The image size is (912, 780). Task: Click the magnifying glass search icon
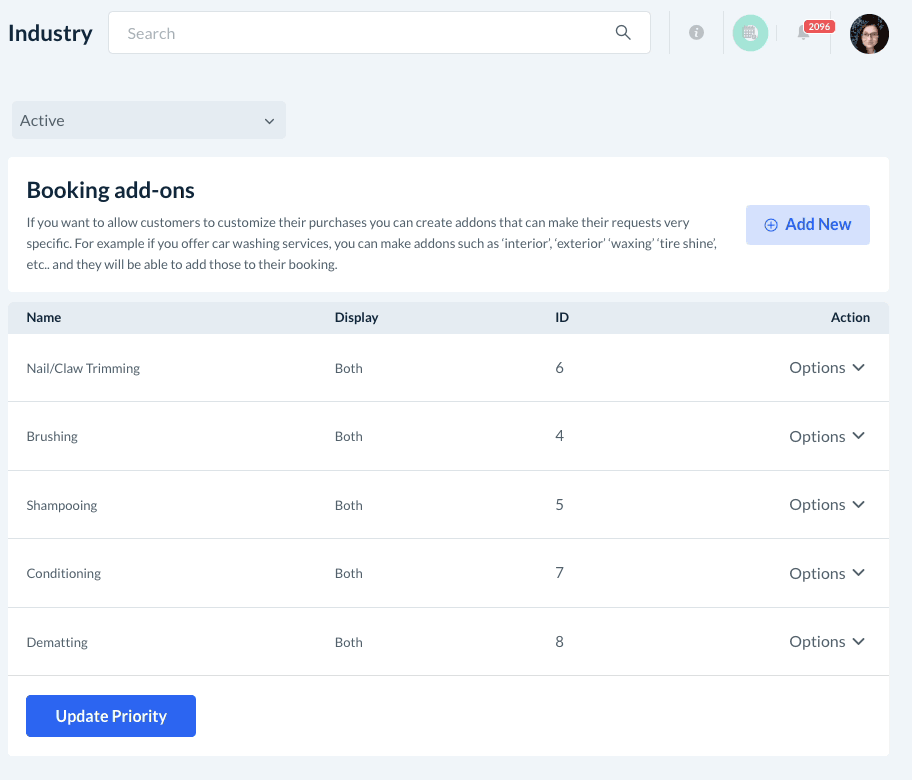click(x=623, y=33)
